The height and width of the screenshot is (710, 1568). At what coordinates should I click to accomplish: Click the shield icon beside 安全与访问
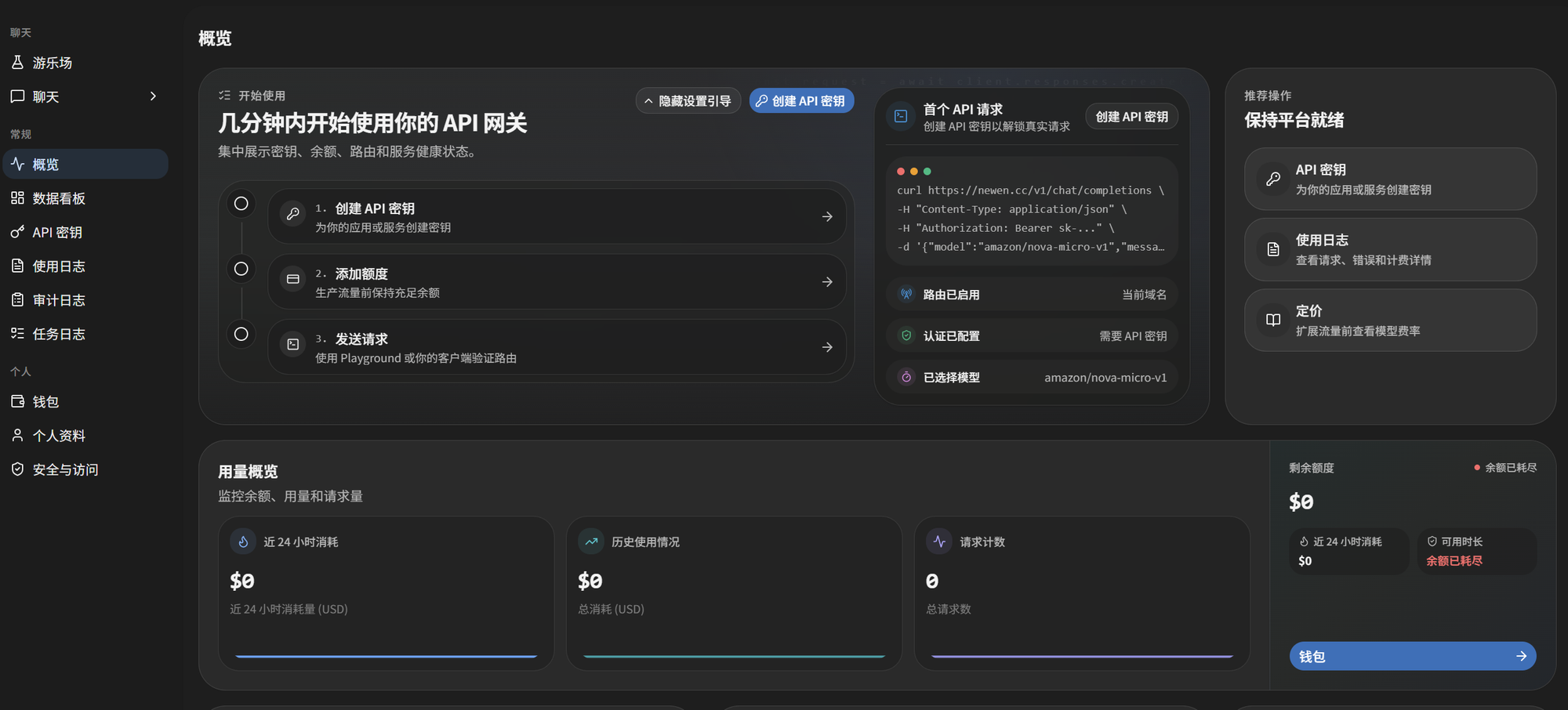(x=17, y=469)
